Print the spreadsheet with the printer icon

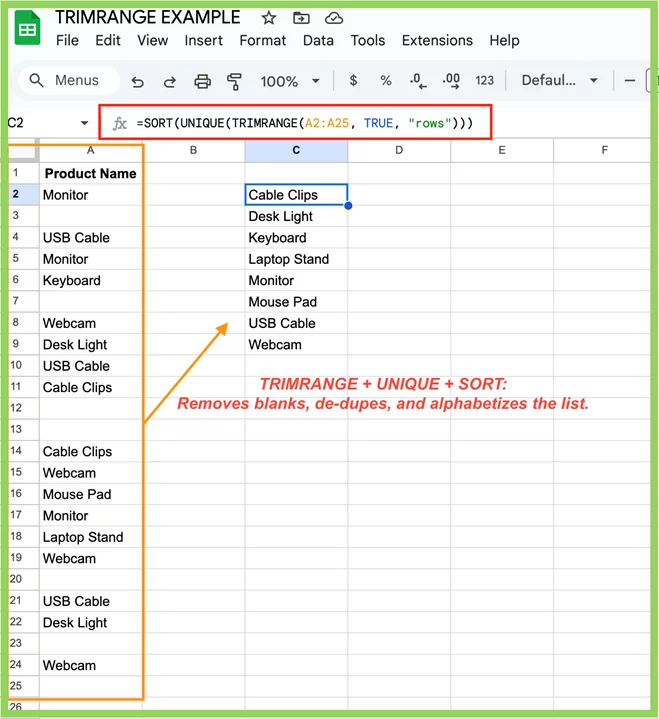203,81
